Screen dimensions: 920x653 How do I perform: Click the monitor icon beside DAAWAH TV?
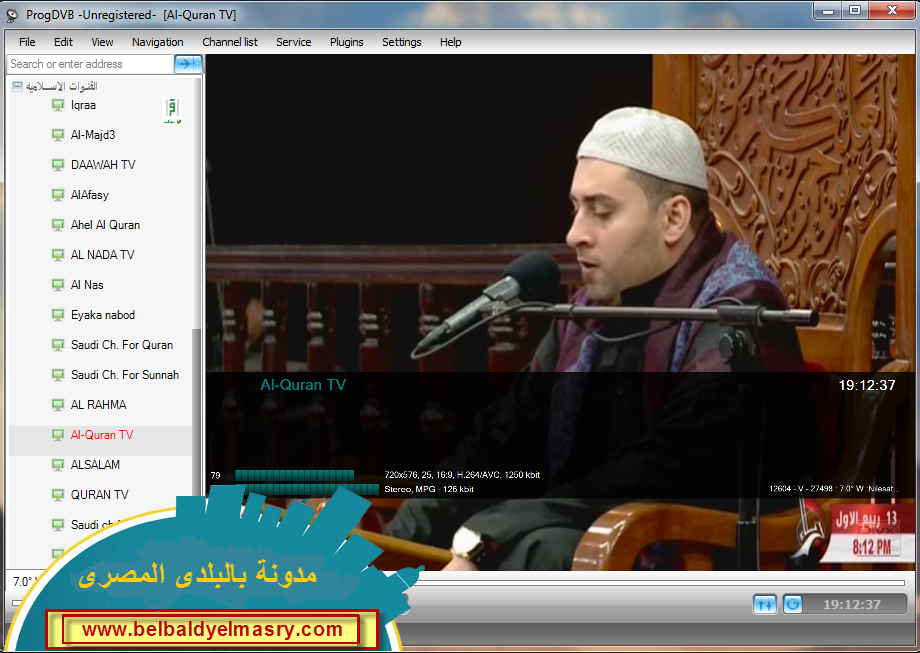coord(58,165)
